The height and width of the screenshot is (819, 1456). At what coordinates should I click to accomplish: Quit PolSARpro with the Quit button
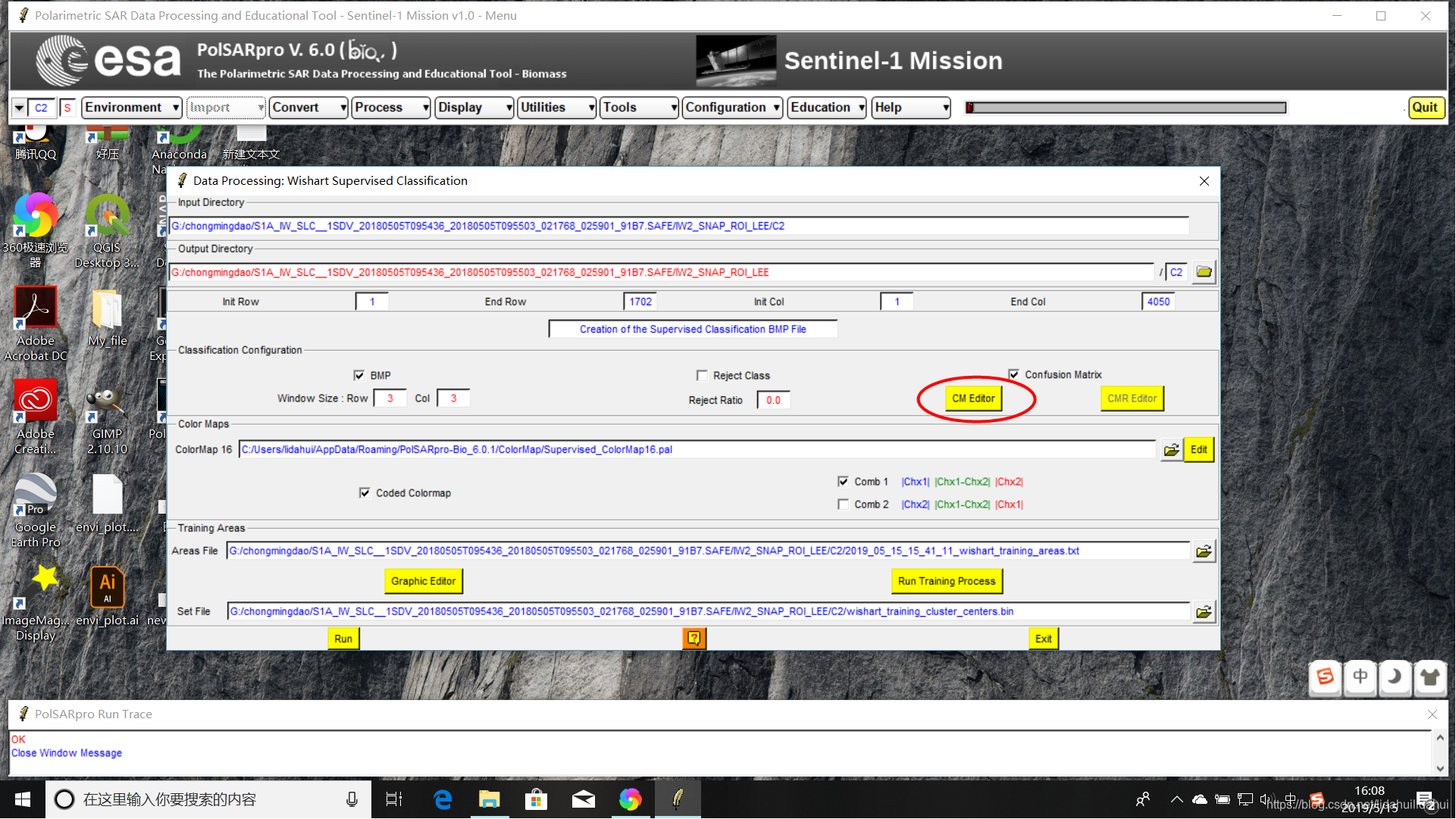tap(1425, 108)
